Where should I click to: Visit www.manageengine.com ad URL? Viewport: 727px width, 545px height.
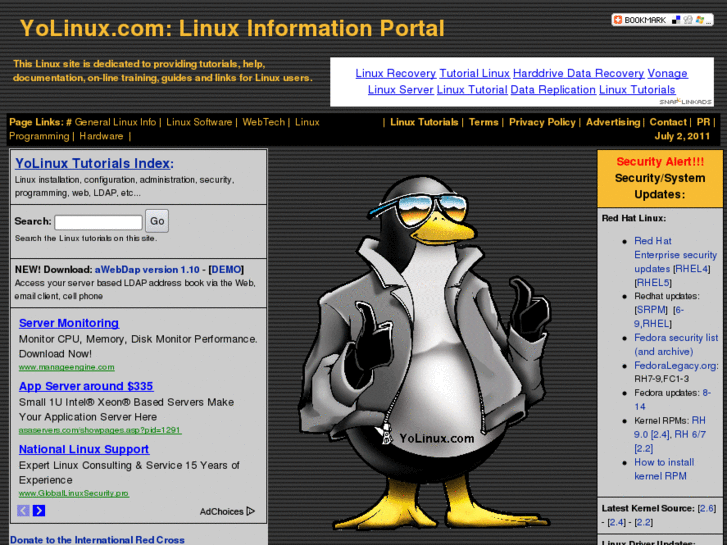(x=66, y=367)
